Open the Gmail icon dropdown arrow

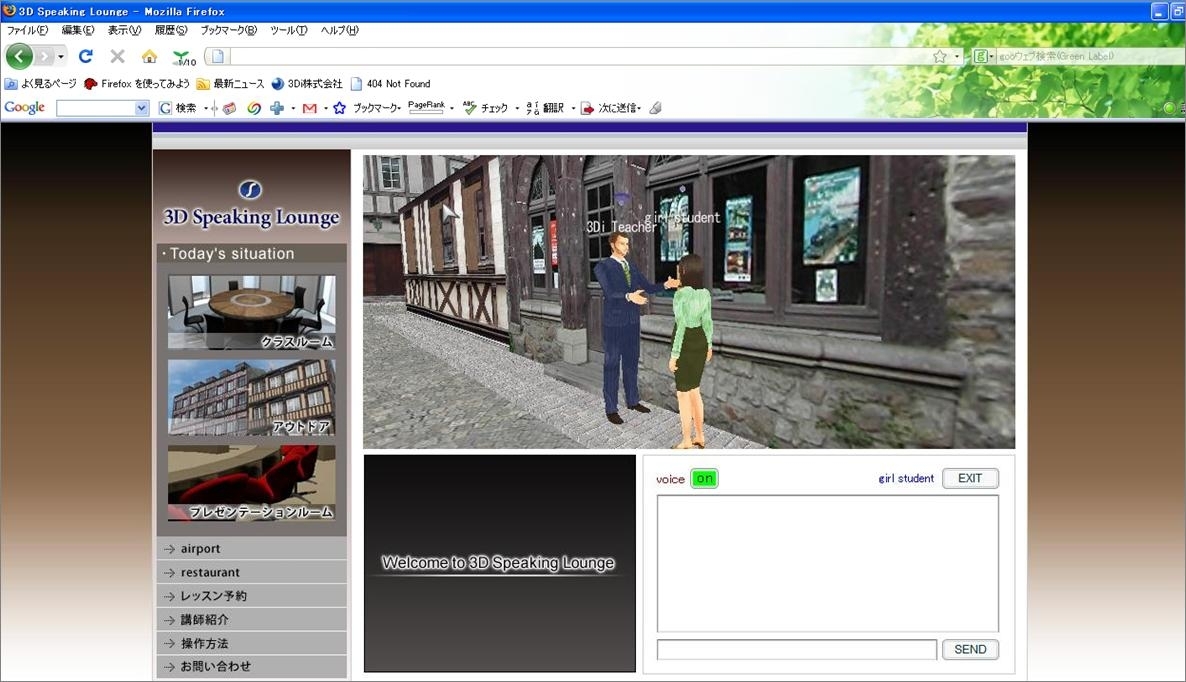(x=325, y=108)
